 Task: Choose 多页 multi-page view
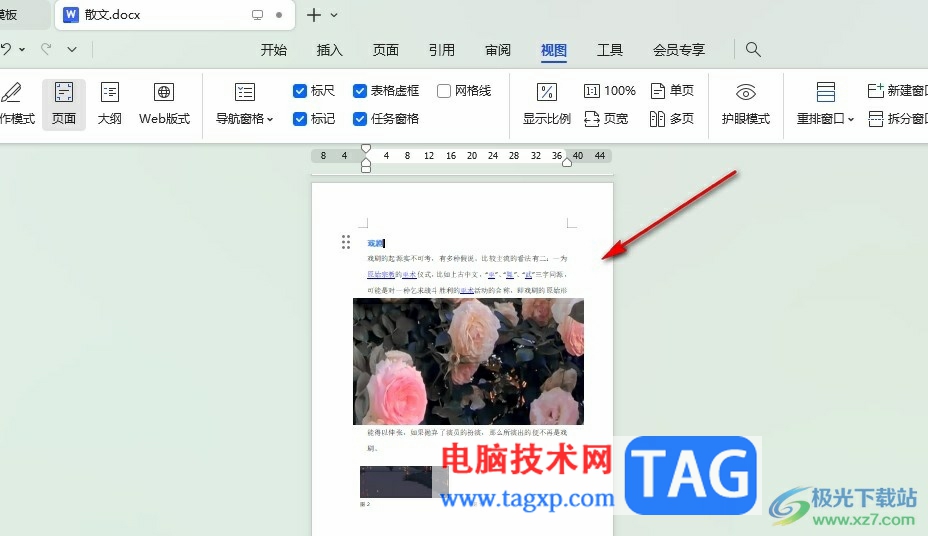point(672,119)
